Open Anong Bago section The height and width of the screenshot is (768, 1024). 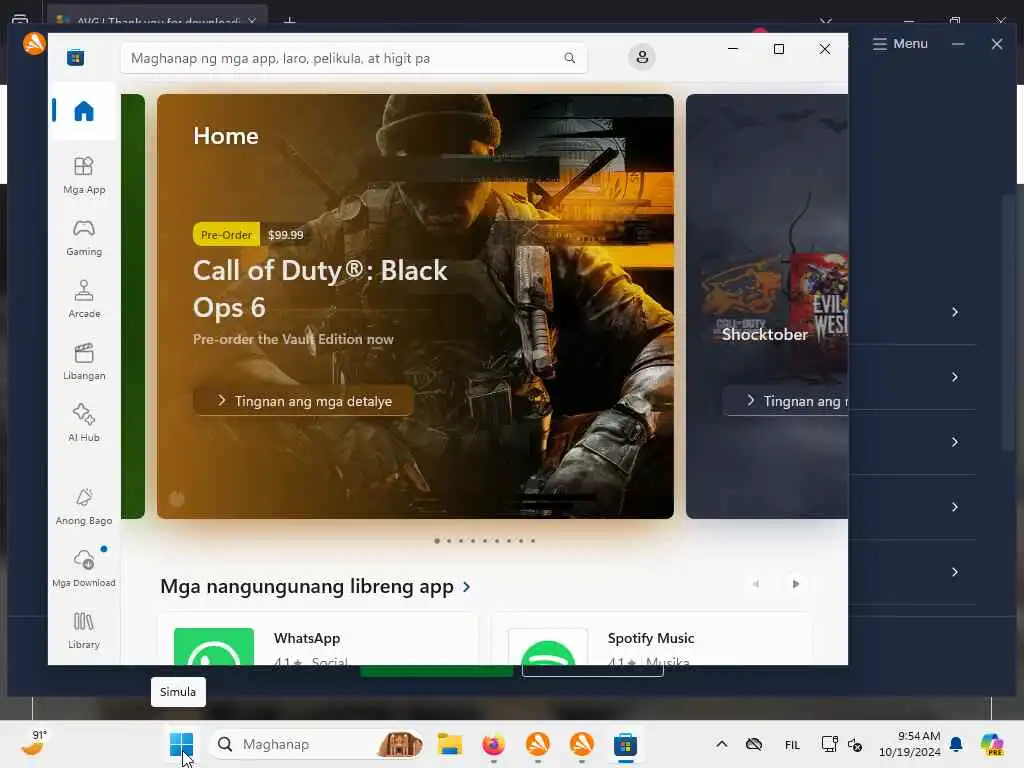coord(84,507)
